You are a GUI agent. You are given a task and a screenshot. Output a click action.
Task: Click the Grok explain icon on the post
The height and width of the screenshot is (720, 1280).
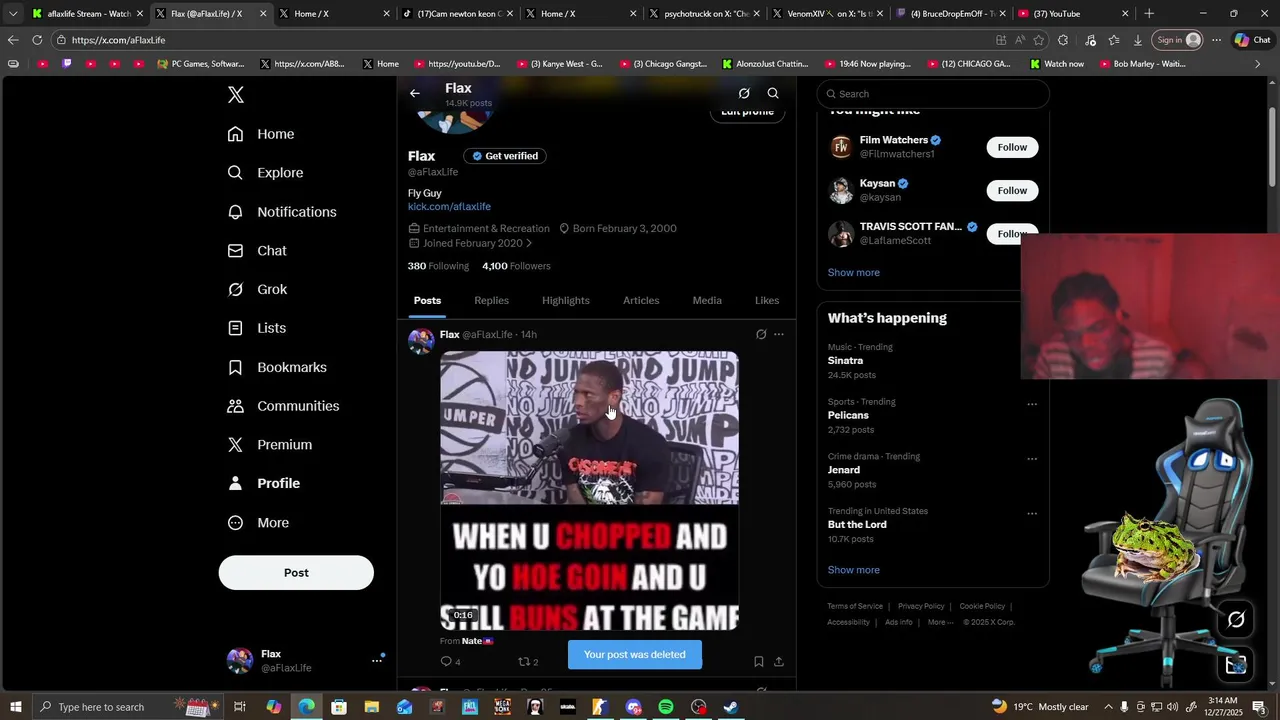tap(761, 335)
